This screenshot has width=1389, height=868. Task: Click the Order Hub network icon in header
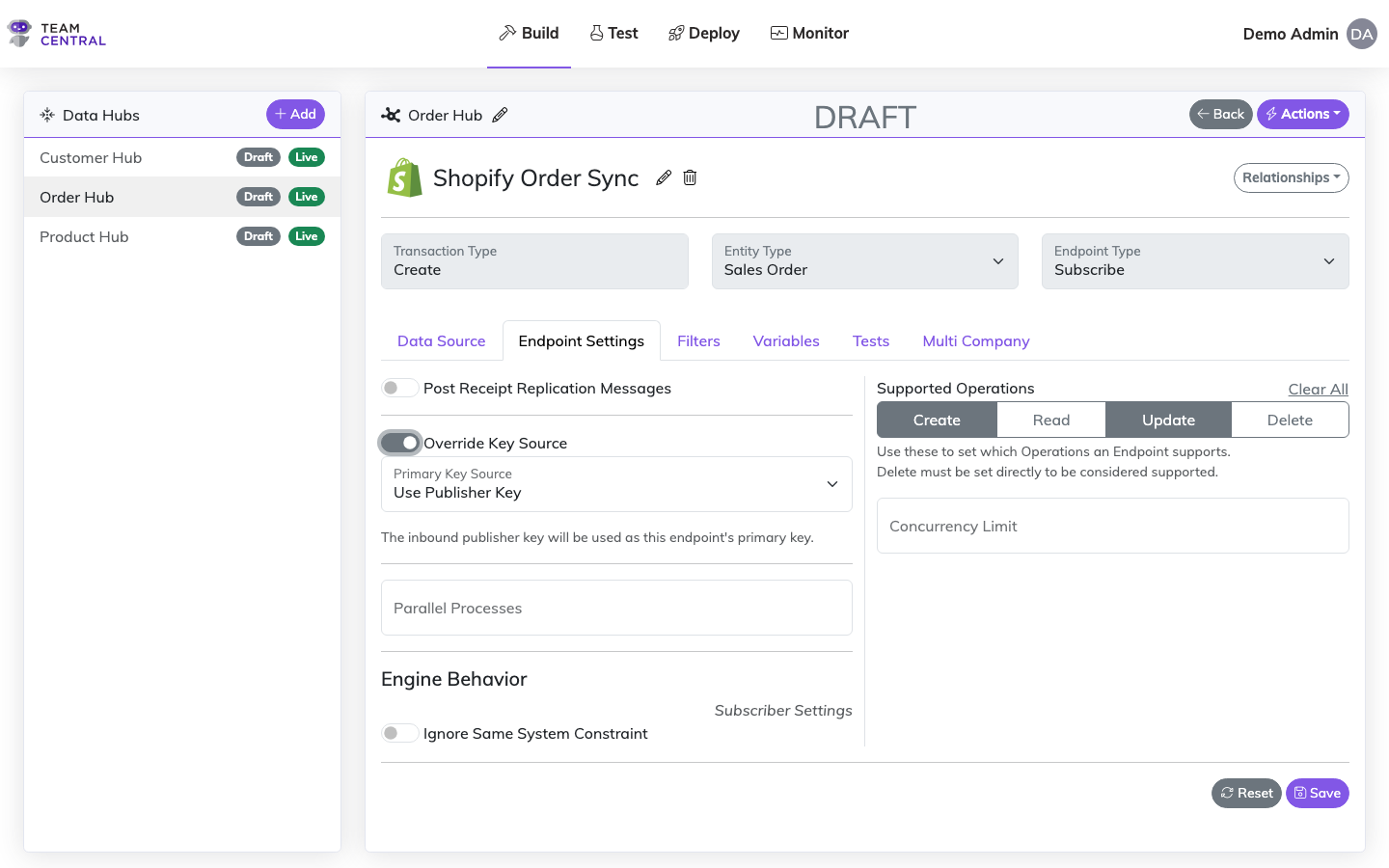pyautogui.click(x=391, y=115)
